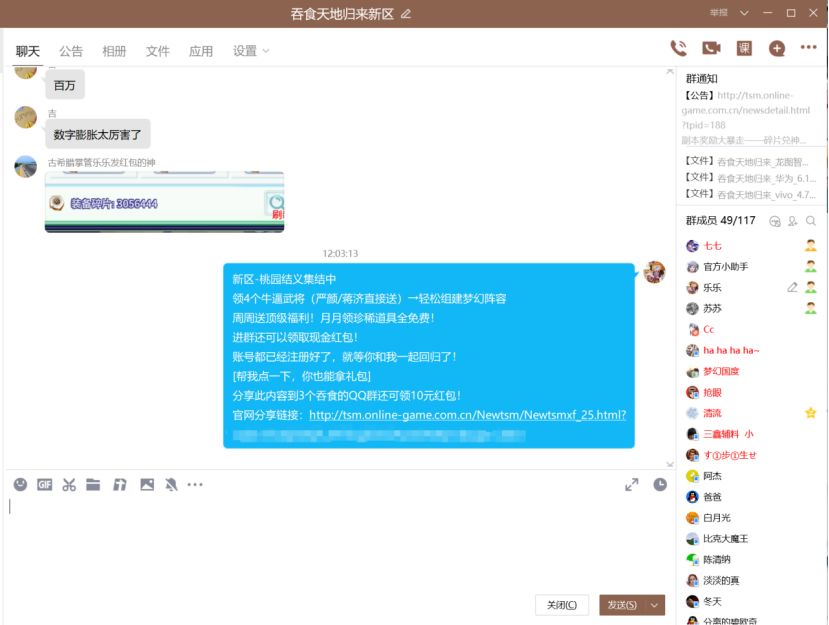Open the dropdown arrow in title bar
The width and height of the screenshot is (829, 625).
744,13
